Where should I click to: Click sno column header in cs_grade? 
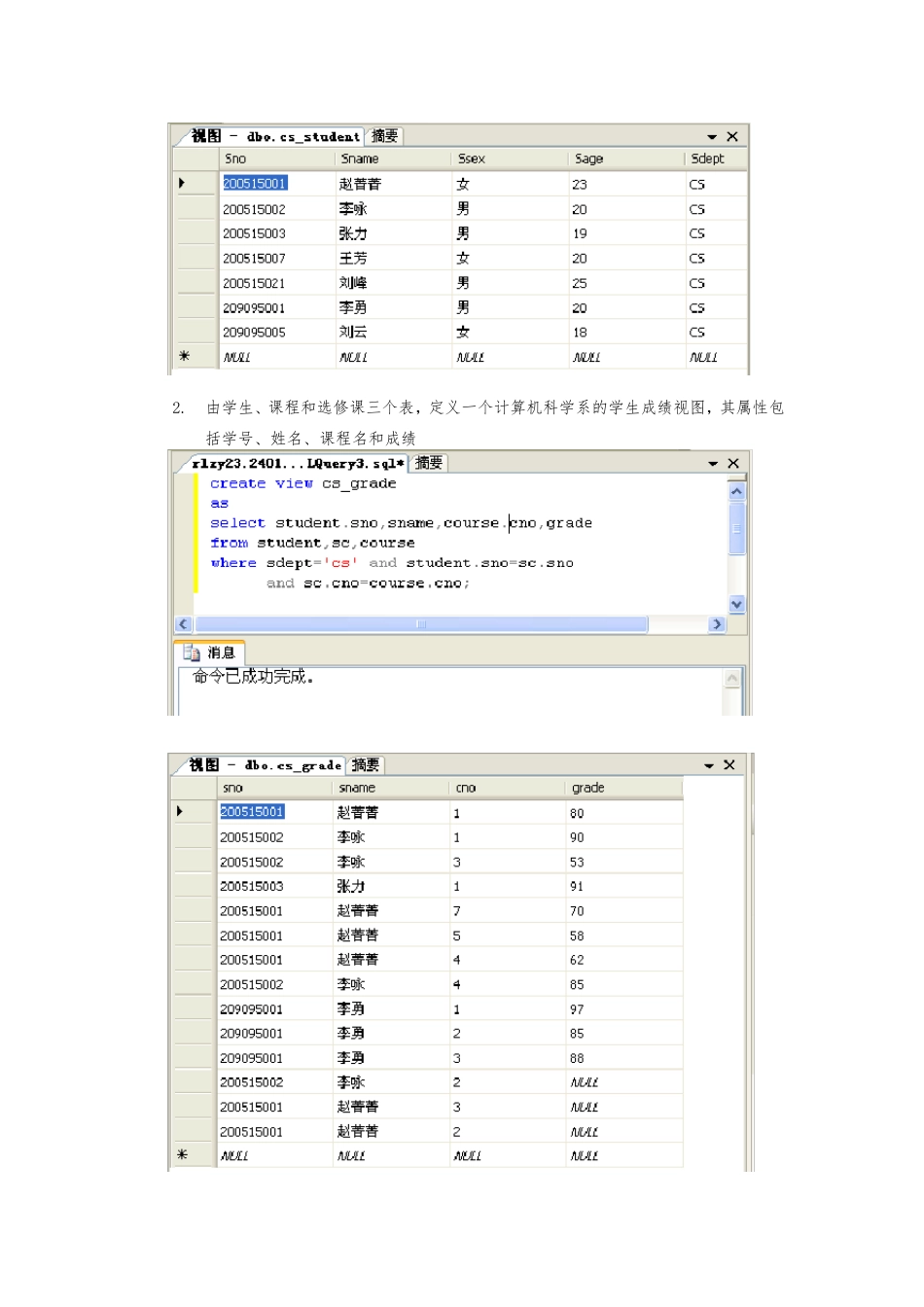coord(273,788)
